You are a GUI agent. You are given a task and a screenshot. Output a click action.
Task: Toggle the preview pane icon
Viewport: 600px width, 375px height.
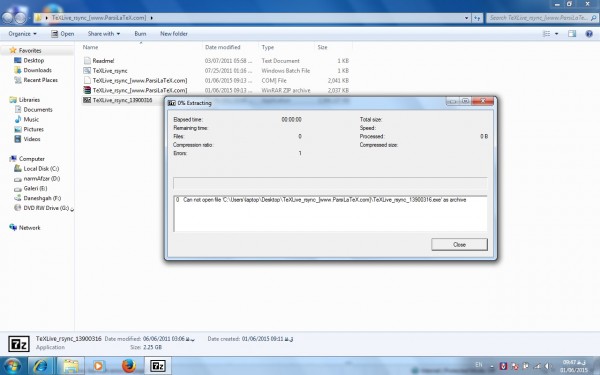[572, 34]
